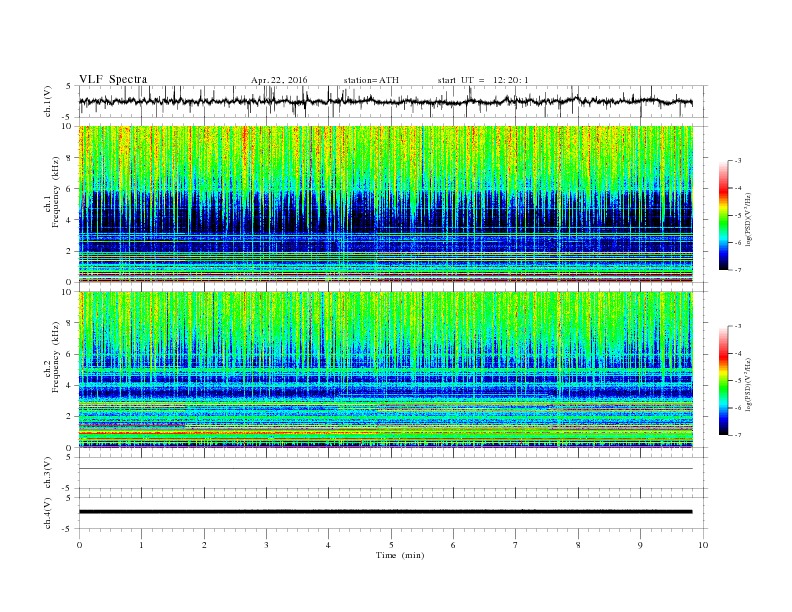Click the "VLF Spectra" plot title

click(113, 79)
